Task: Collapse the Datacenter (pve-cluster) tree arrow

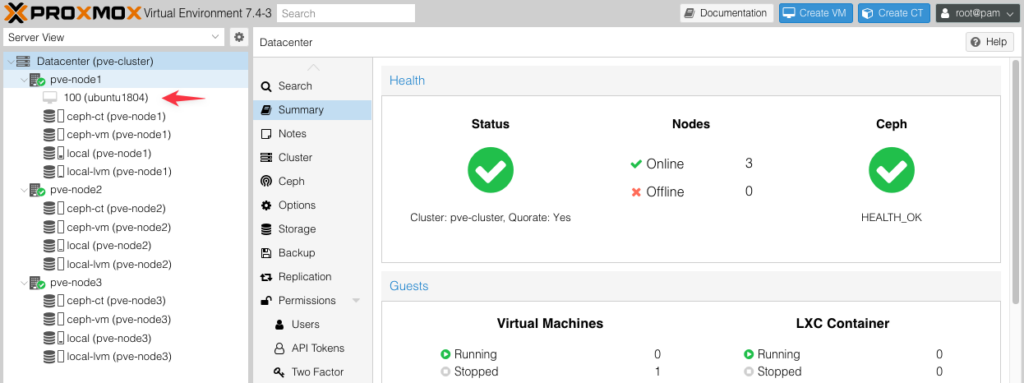Action: (10, 61)
